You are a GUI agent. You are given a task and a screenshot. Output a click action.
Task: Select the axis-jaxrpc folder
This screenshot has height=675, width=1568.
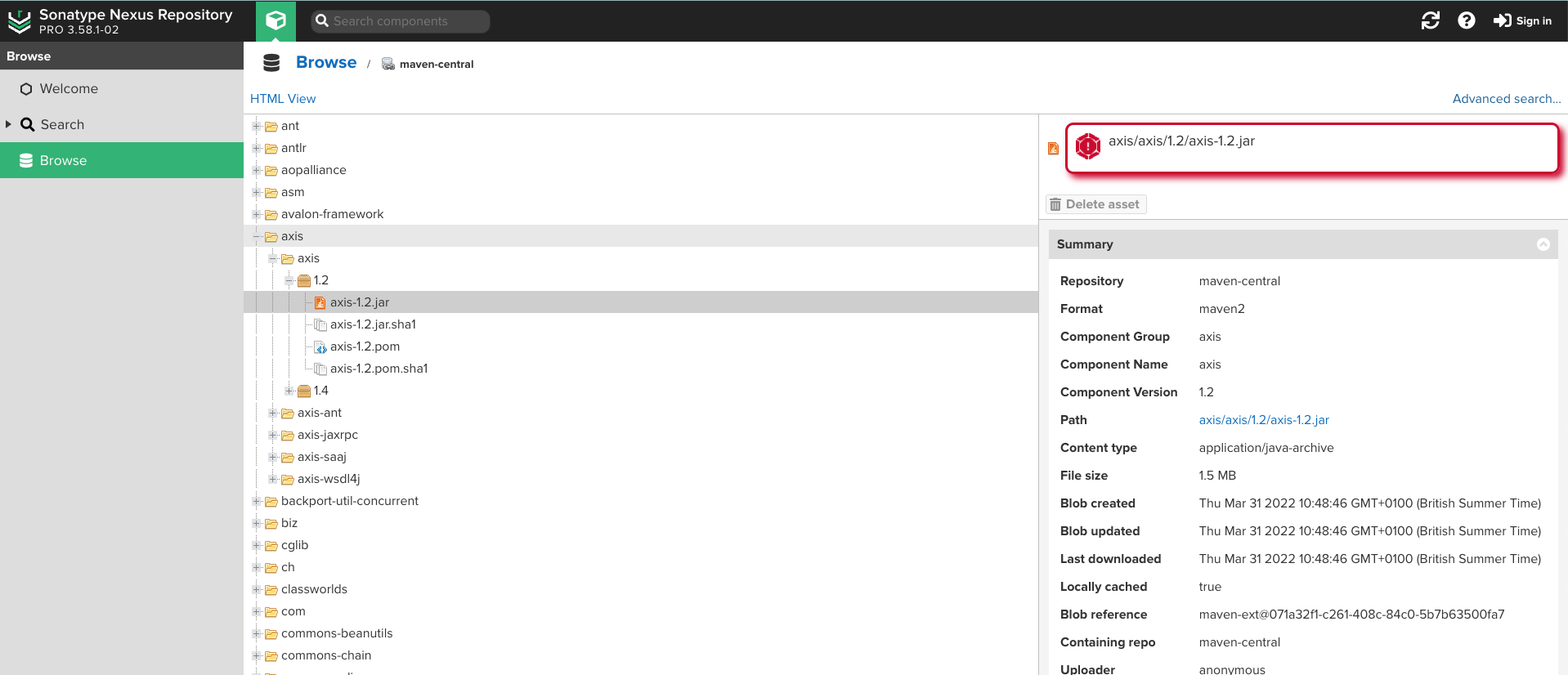(328, 435)
